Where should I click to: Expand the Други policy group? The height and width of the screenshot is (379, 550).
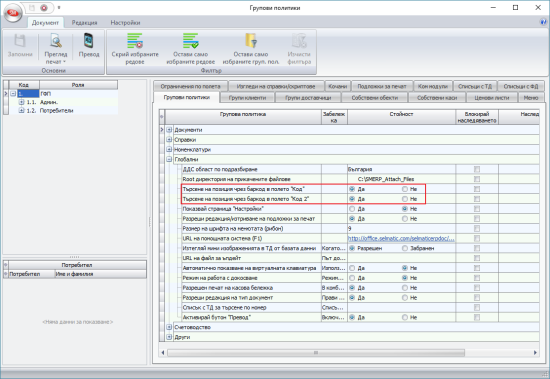click(169, 337)
